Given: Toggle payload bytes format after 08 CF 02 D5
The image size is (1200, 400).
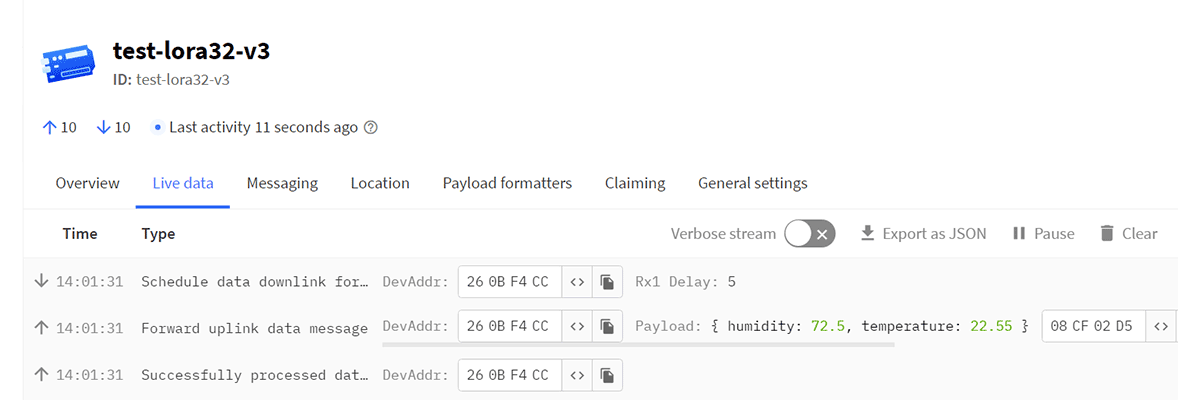Looking at the screenshot, I should 1161,326.
